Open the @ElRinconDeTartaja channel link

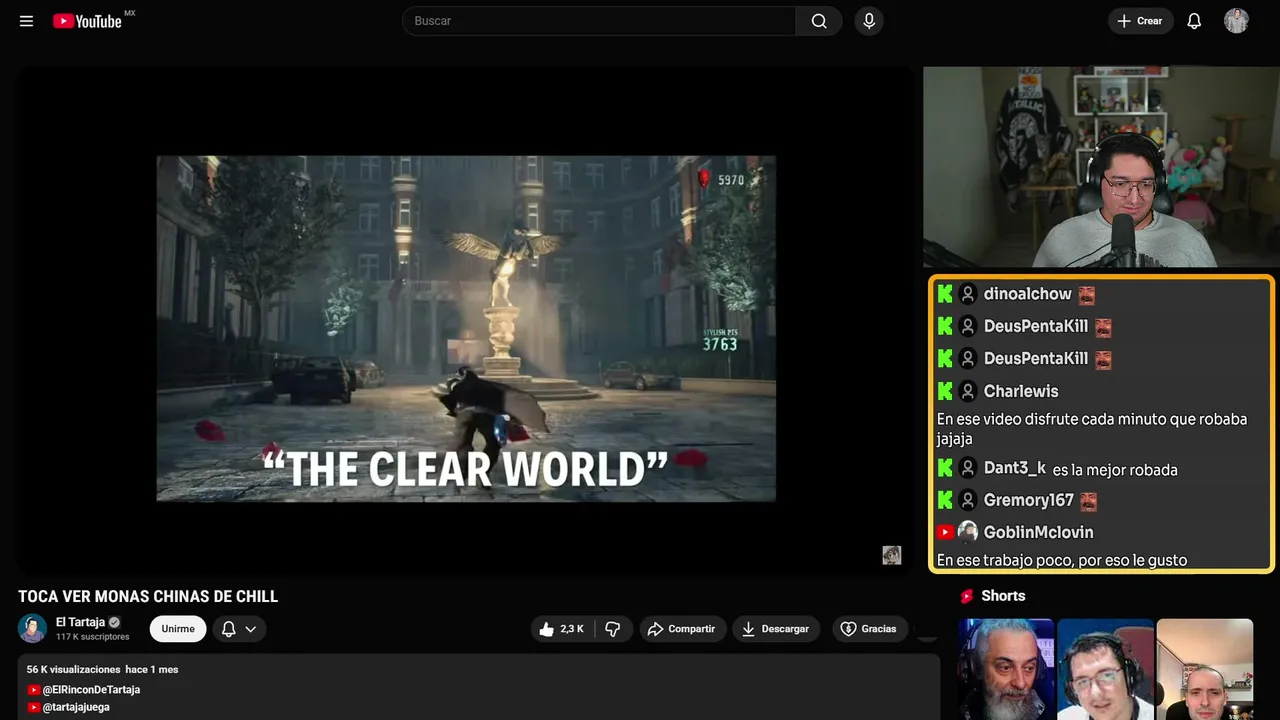click(90, 690)
